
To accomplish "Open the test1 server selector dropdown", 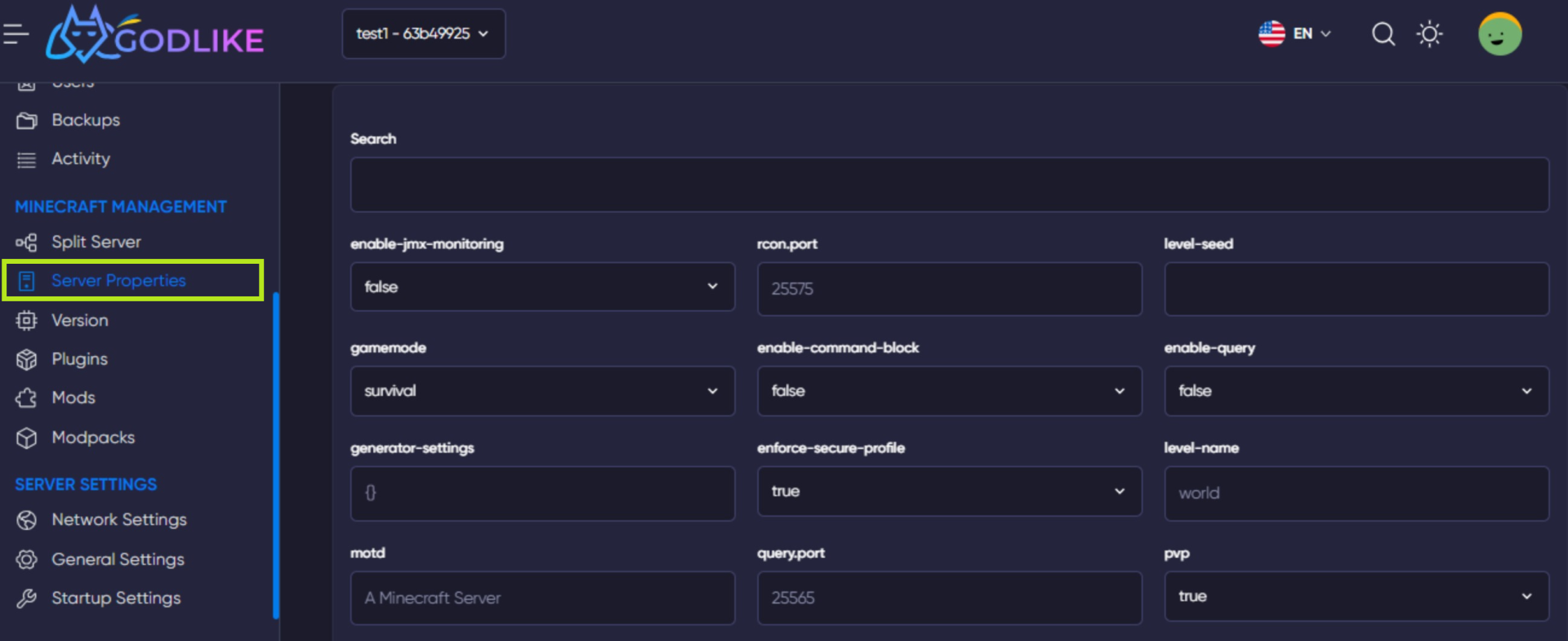I will 423,34.
